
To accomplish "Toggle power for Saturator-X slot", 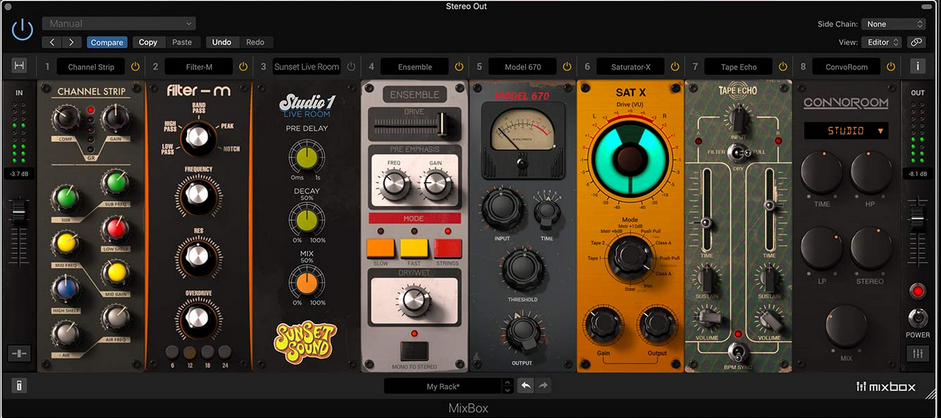I will [x=675, y=67].
